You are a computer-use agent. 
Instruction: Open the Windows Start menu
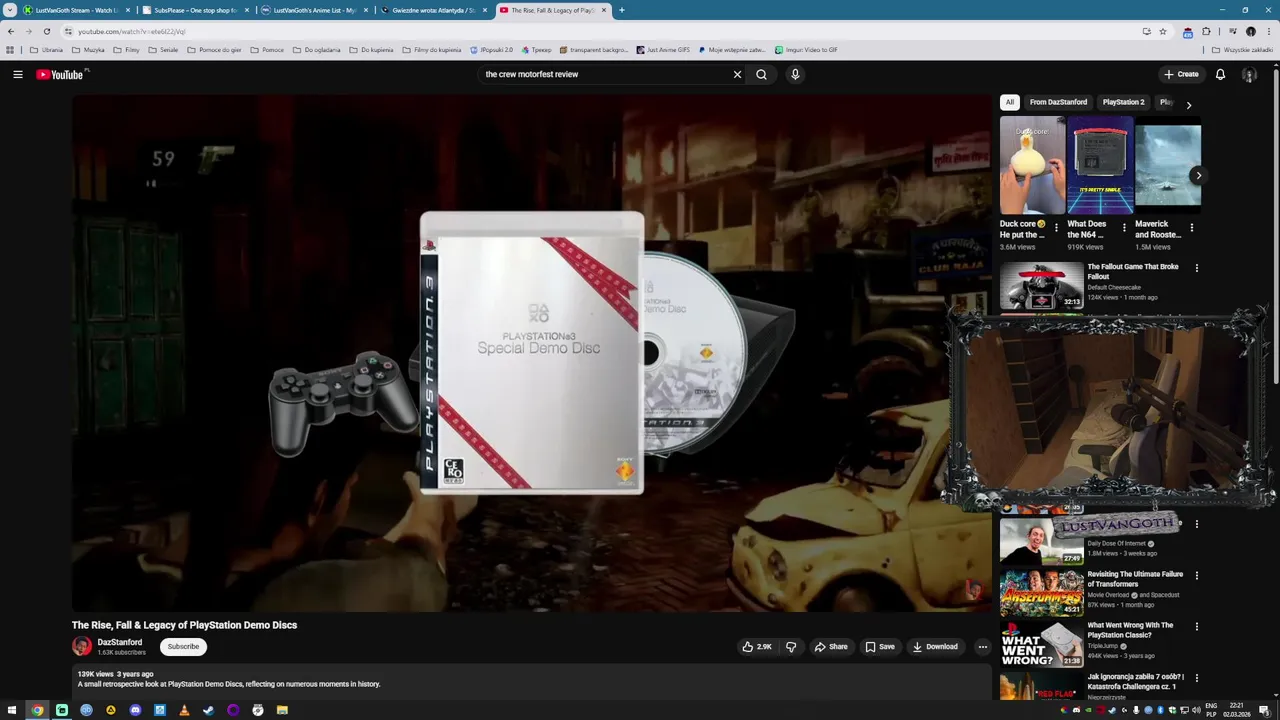tap(12, 710)
